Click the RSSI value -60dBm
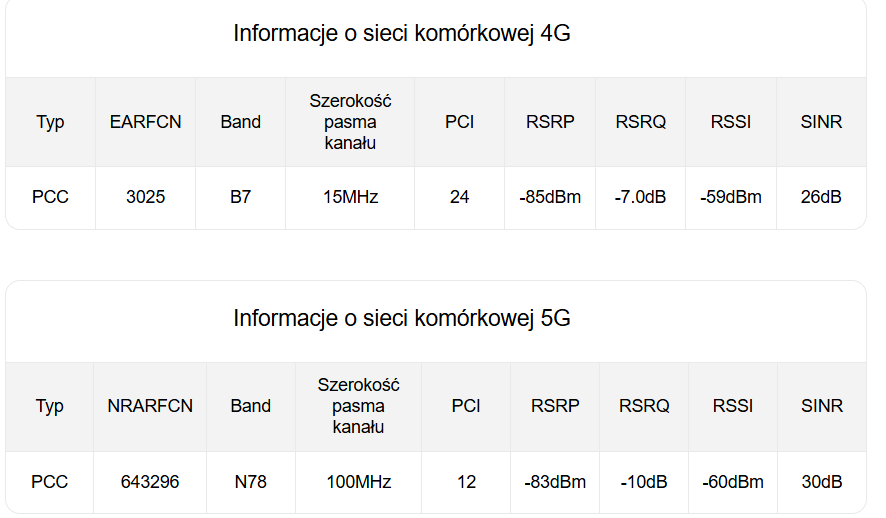Screen dimensions: 886x518 point(733,482)
